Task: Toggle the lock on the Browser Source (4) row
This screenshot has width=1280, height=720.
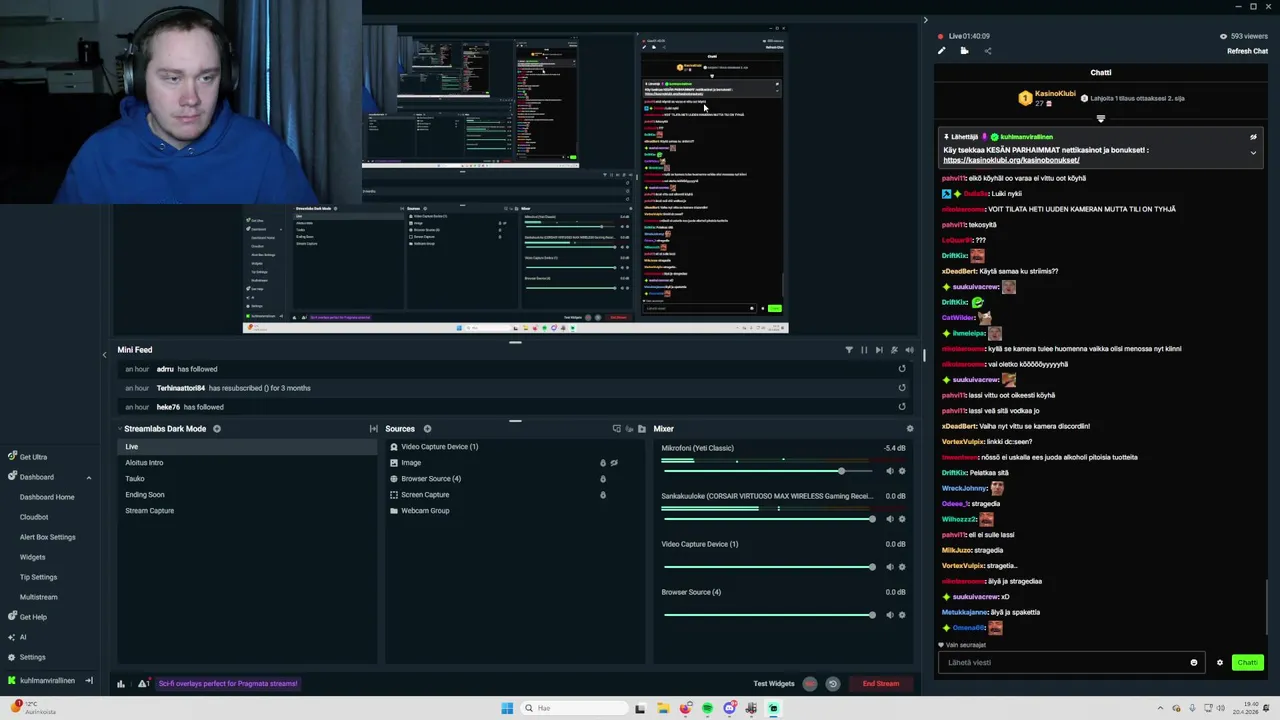Action: tap(603, 479)
